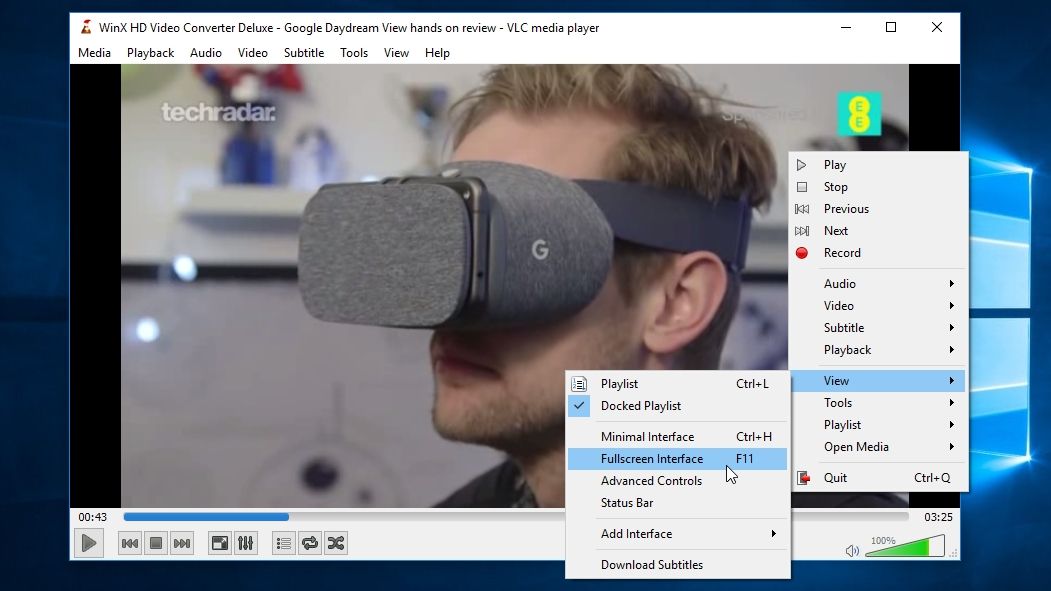Enable the Status Bar option
1051x591 pixels.
point(628,503)
